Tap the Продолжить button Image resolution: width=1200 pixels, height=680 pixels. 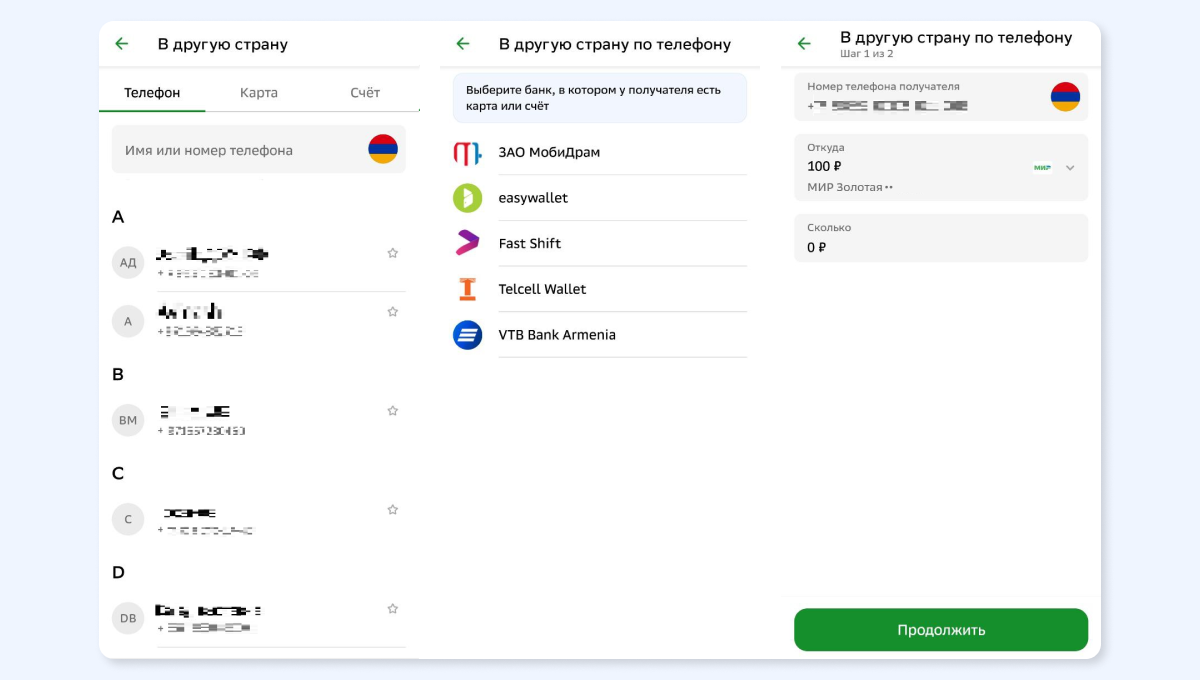[x=941, y=630]
